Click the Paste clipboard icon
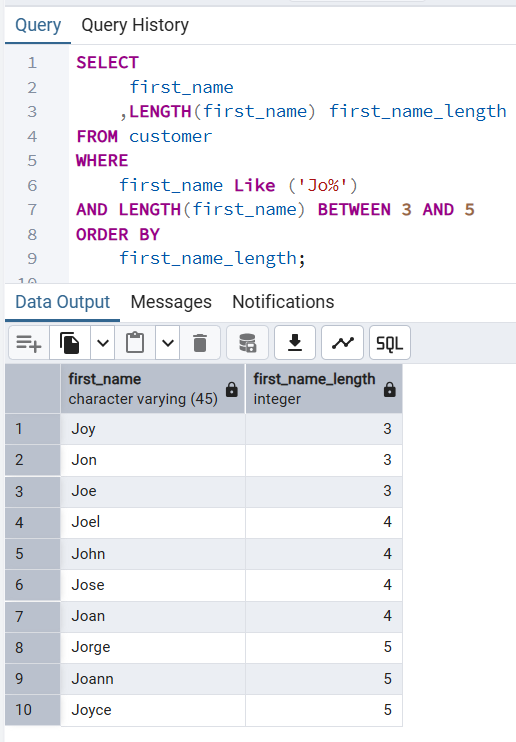Screen dimensions: 516x742 135,343
